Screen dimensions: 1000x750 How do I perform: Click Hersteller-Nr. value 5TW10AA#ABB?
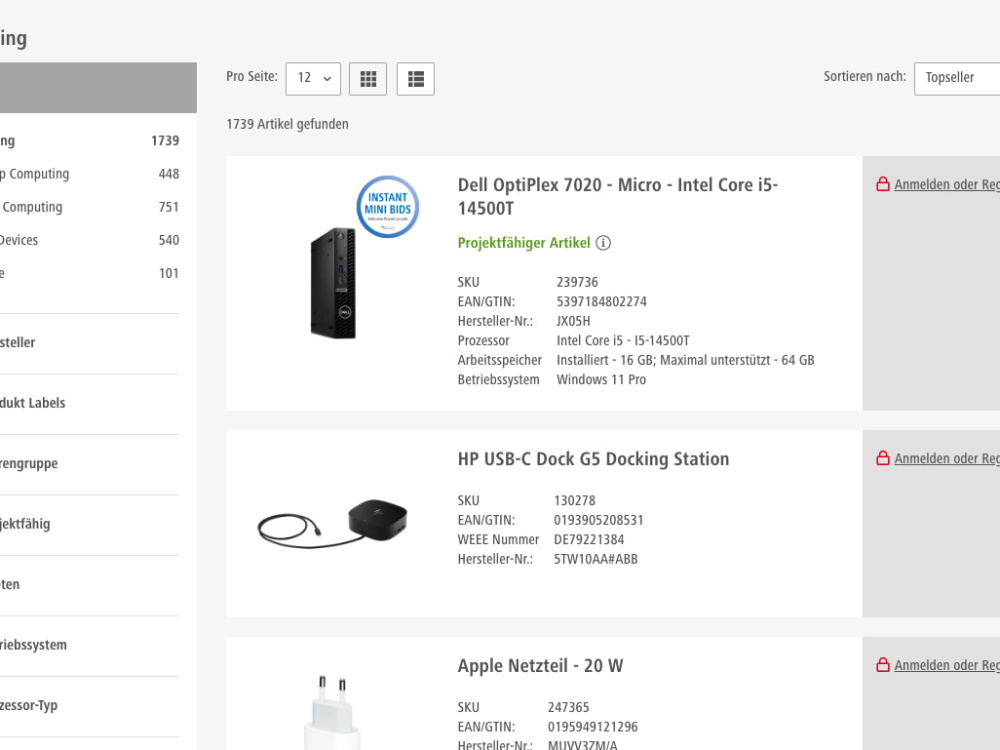[x=596, y=560]
